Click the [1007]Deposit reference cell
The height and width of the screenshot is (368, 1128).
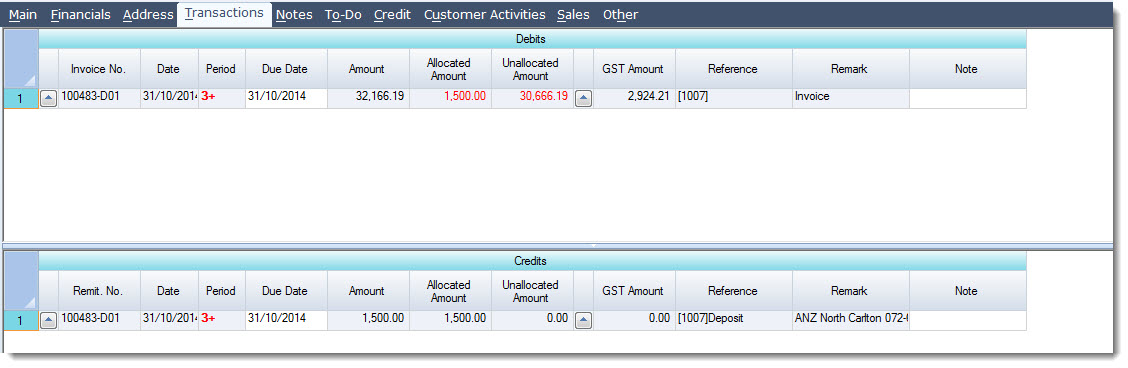click(734, 321)
